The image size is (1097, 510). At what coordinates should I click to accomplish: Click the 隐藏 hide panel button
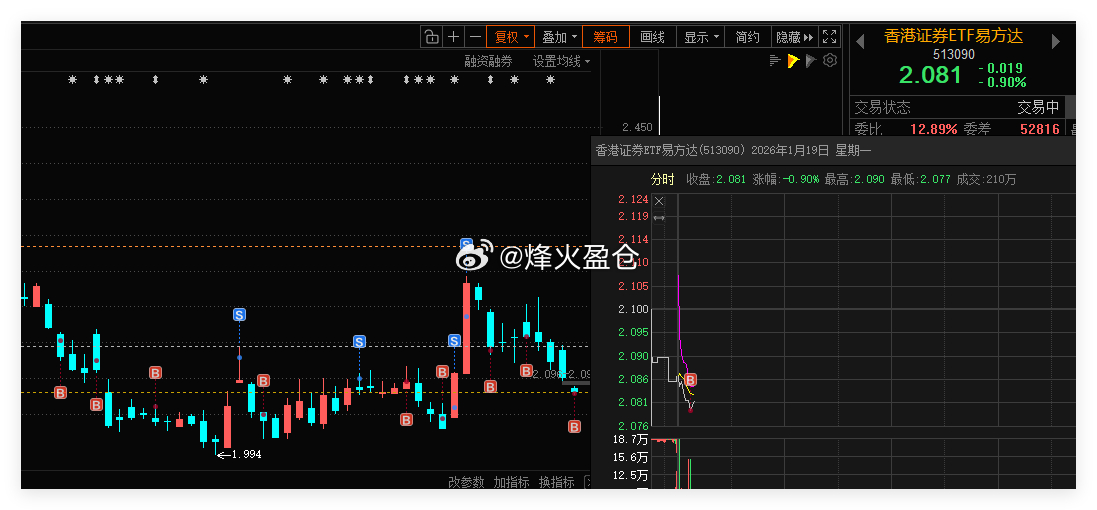tap(794, 37)
